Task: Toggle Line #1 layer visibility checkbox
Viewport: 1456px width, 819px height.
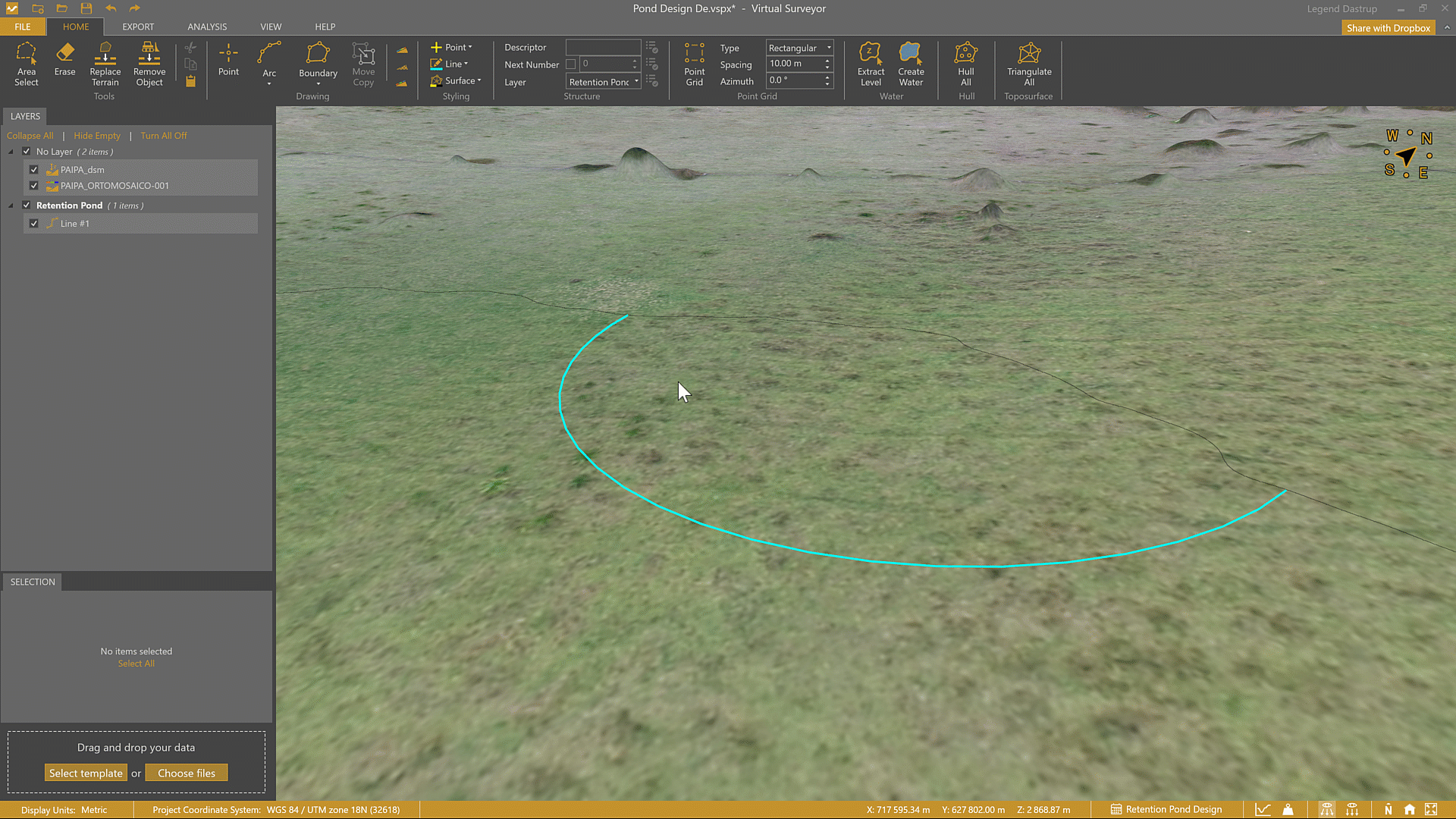Action: tap(34, 224)
